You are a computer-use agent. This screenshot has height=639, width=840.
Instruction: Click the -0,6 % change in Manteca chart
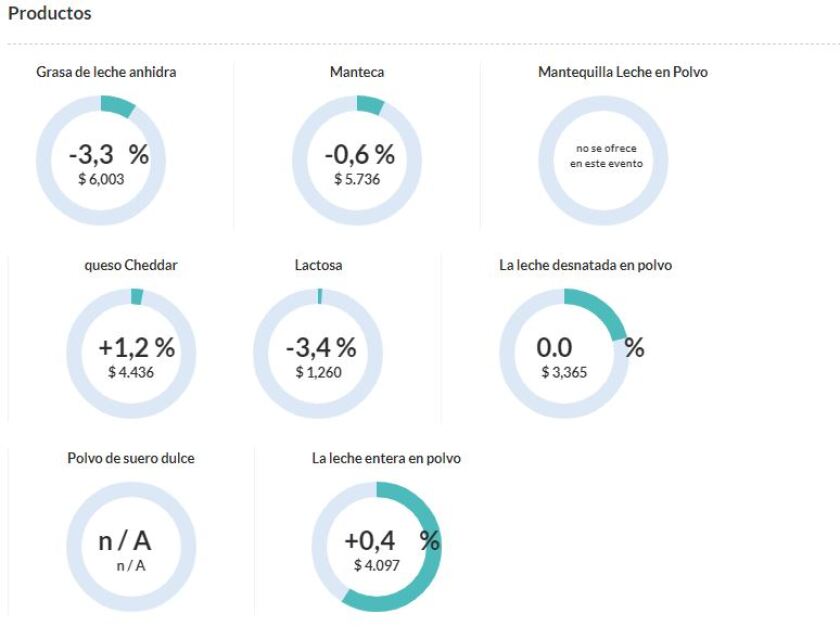point(359,155)
